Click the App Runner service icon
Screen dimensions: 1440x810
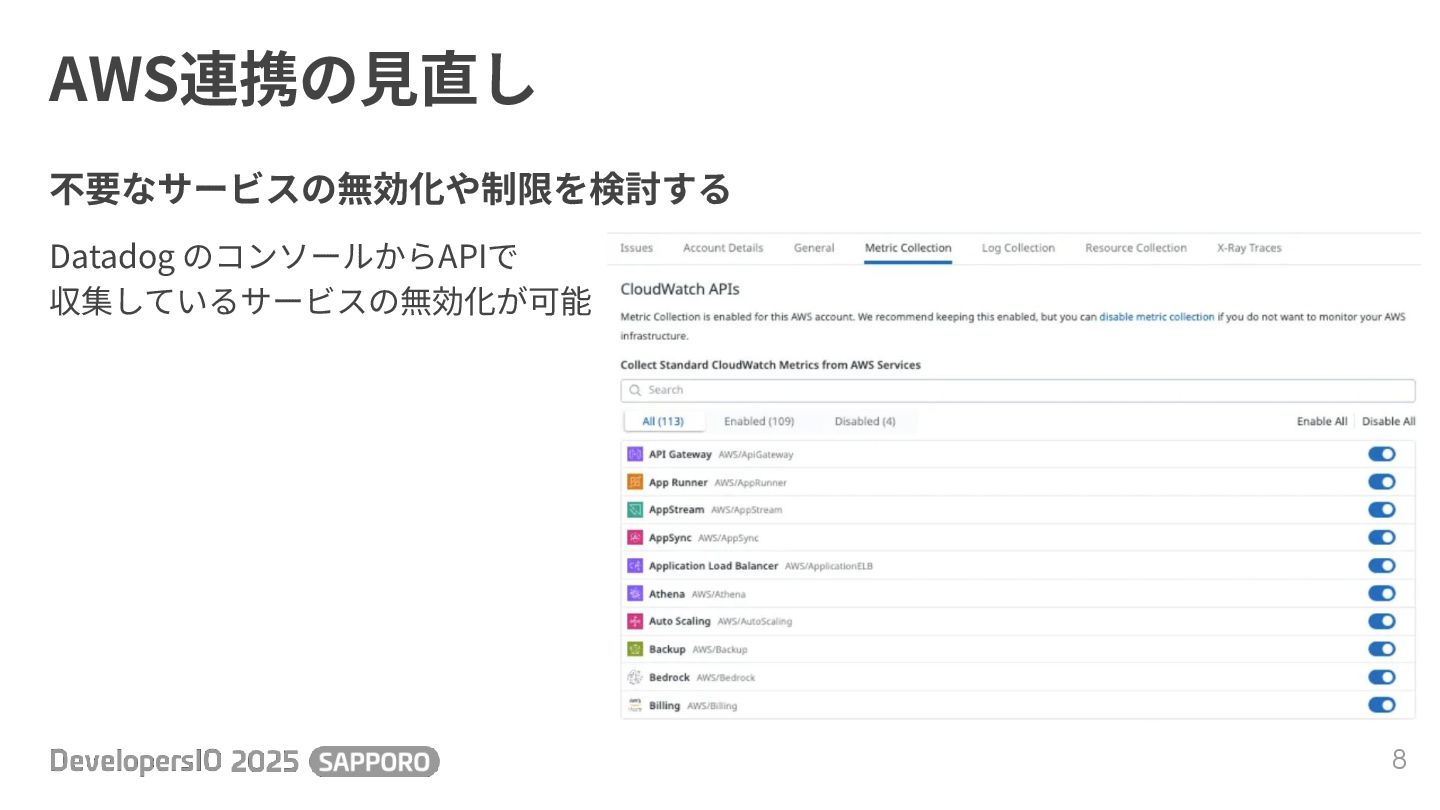coord(634,482)
